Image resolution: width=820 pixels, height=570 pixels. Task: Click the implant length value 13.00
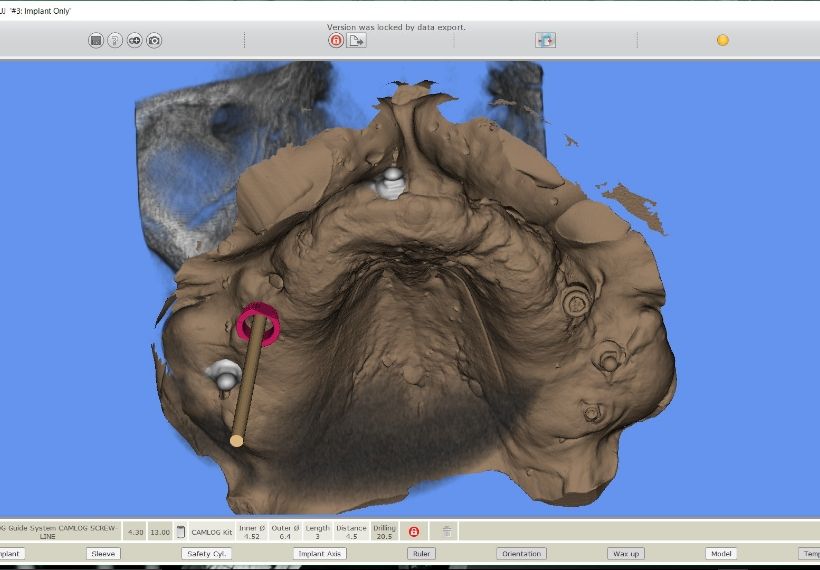[160, 532]
